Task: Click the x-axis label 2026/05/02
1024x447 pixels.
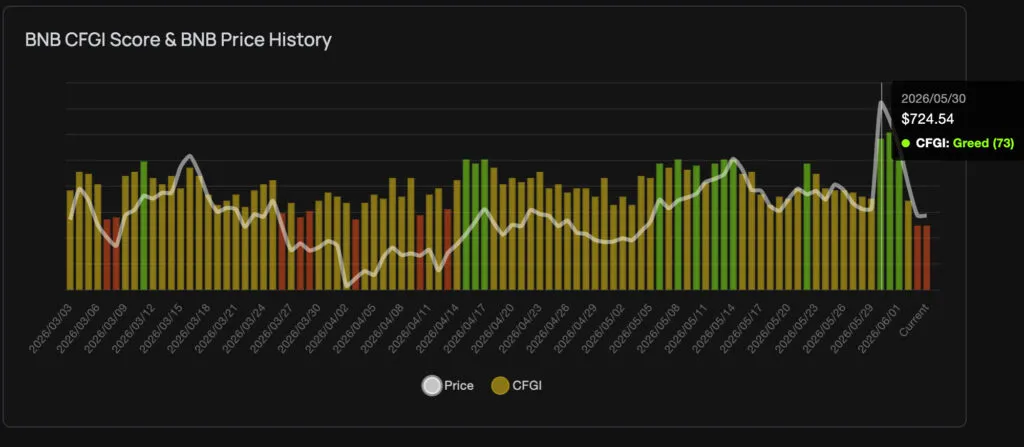Action: 603,329
